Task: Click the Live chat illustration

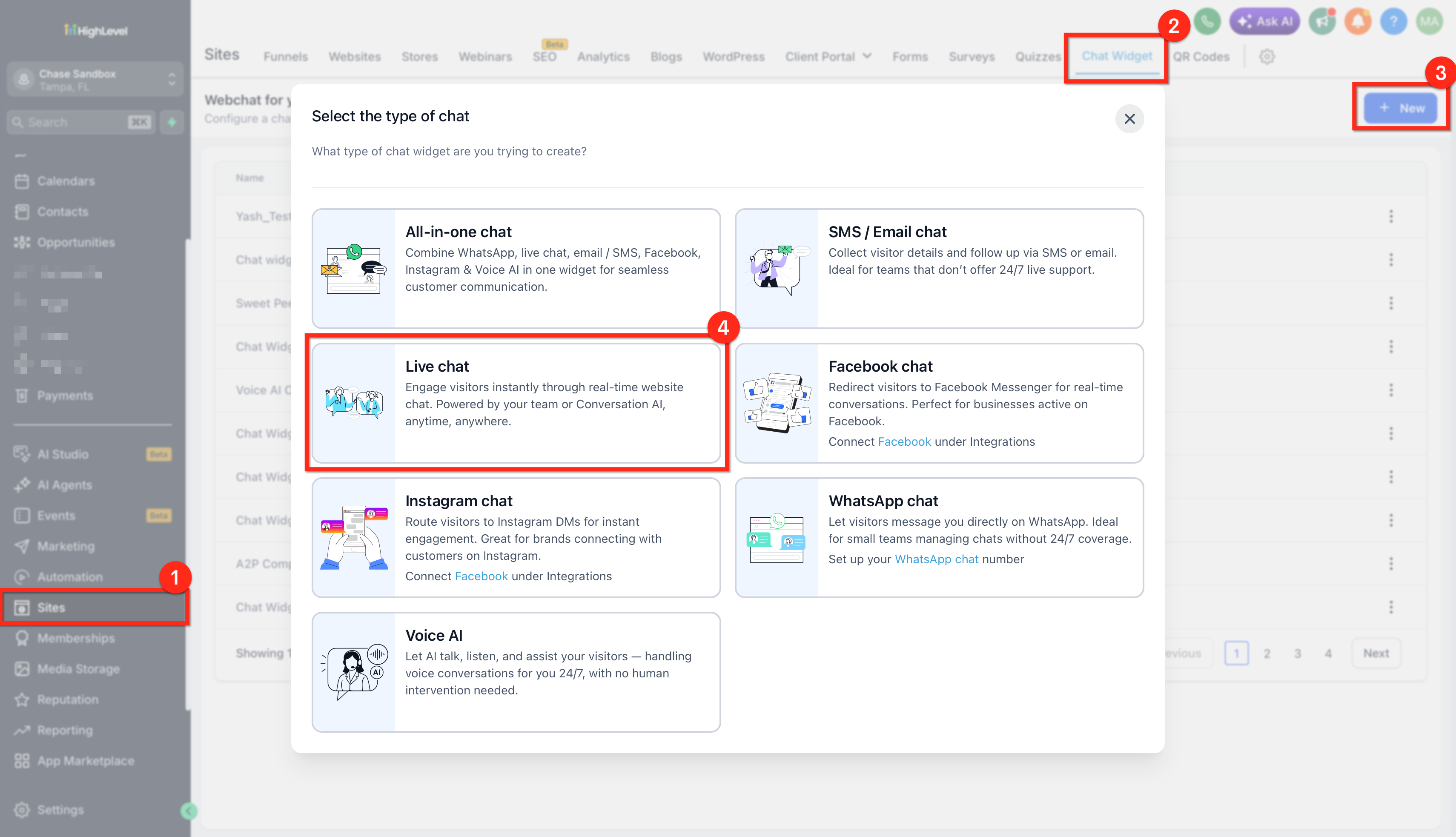Action: 353,403
